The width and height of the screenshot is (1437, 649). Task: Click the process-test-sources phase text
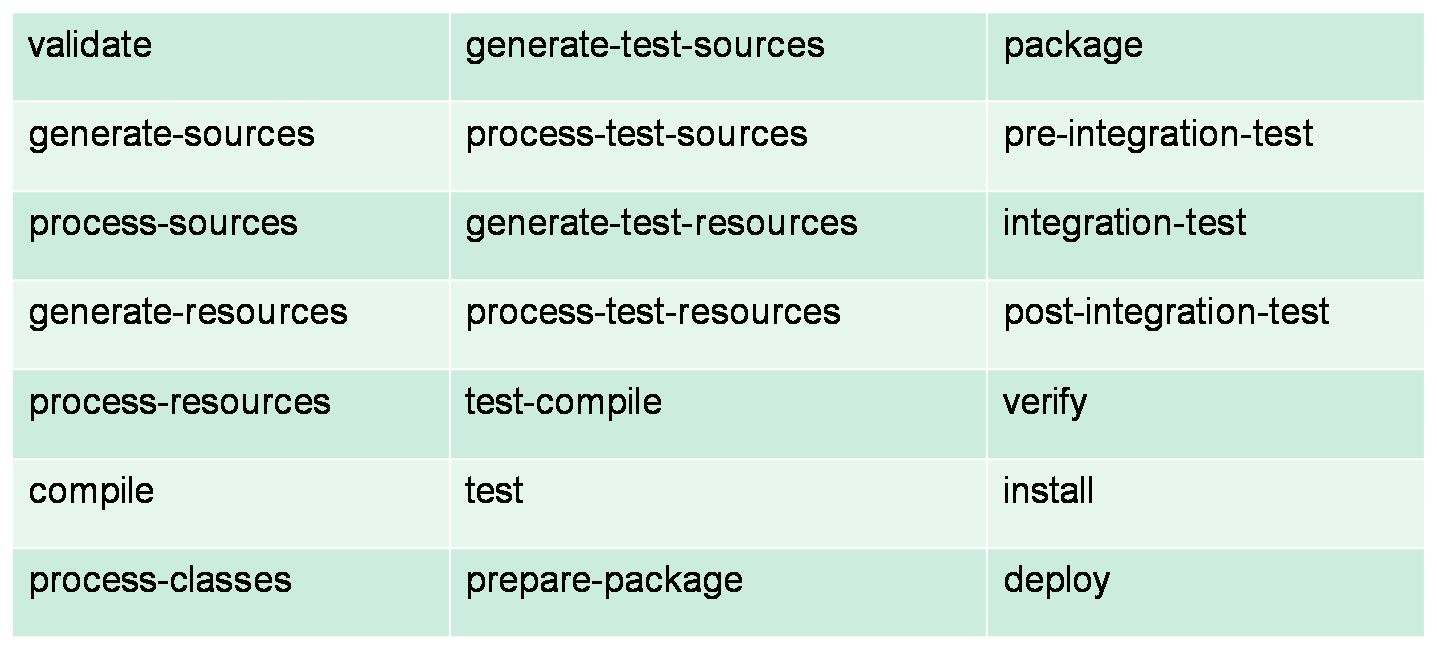coord(636,134)
